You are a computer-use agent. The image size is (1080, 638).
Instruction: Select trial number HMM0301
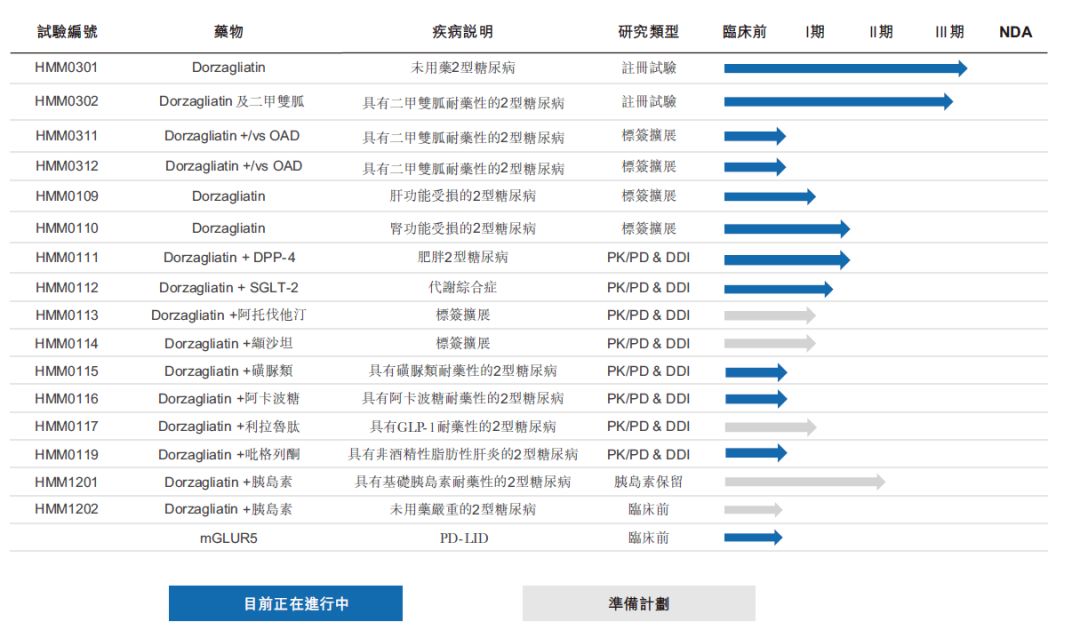(x=66, y=68)
